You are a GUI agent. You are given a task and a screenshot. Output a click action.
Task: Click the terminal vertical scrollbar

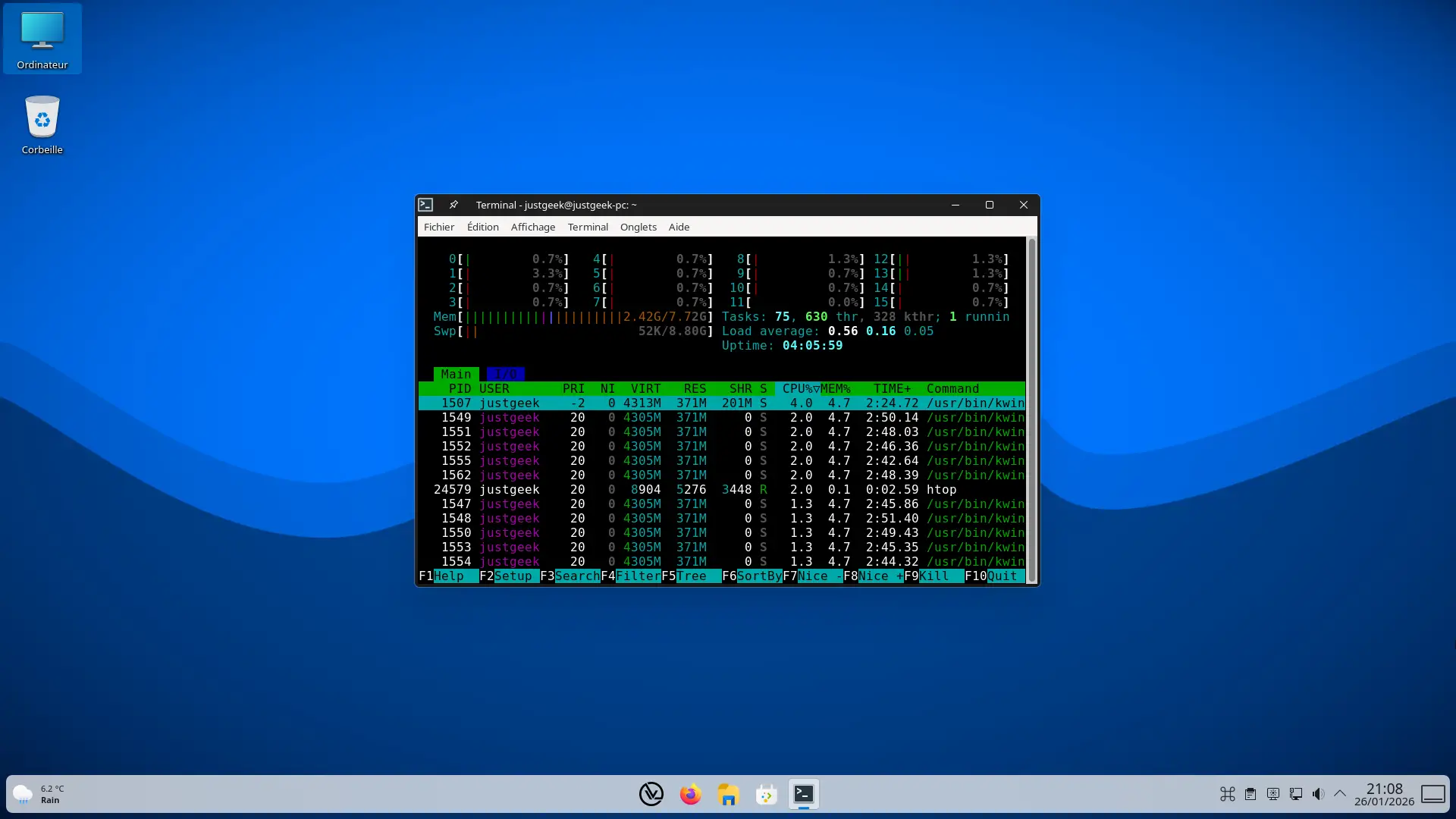click(1031, 409)
